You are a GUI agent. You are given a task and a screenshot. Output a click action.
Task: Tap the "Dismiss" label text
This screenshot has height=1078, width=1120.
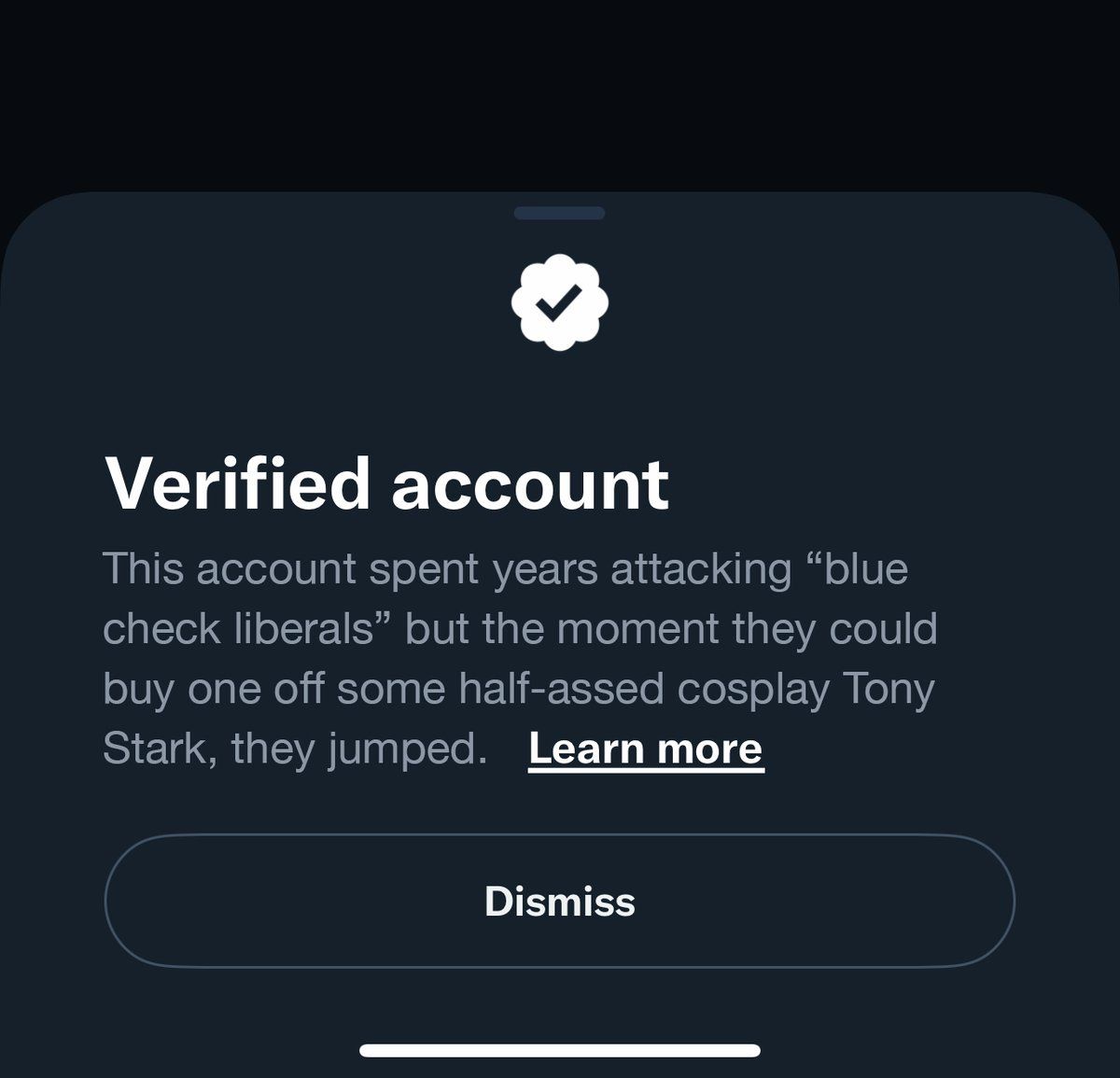[560, 902]
